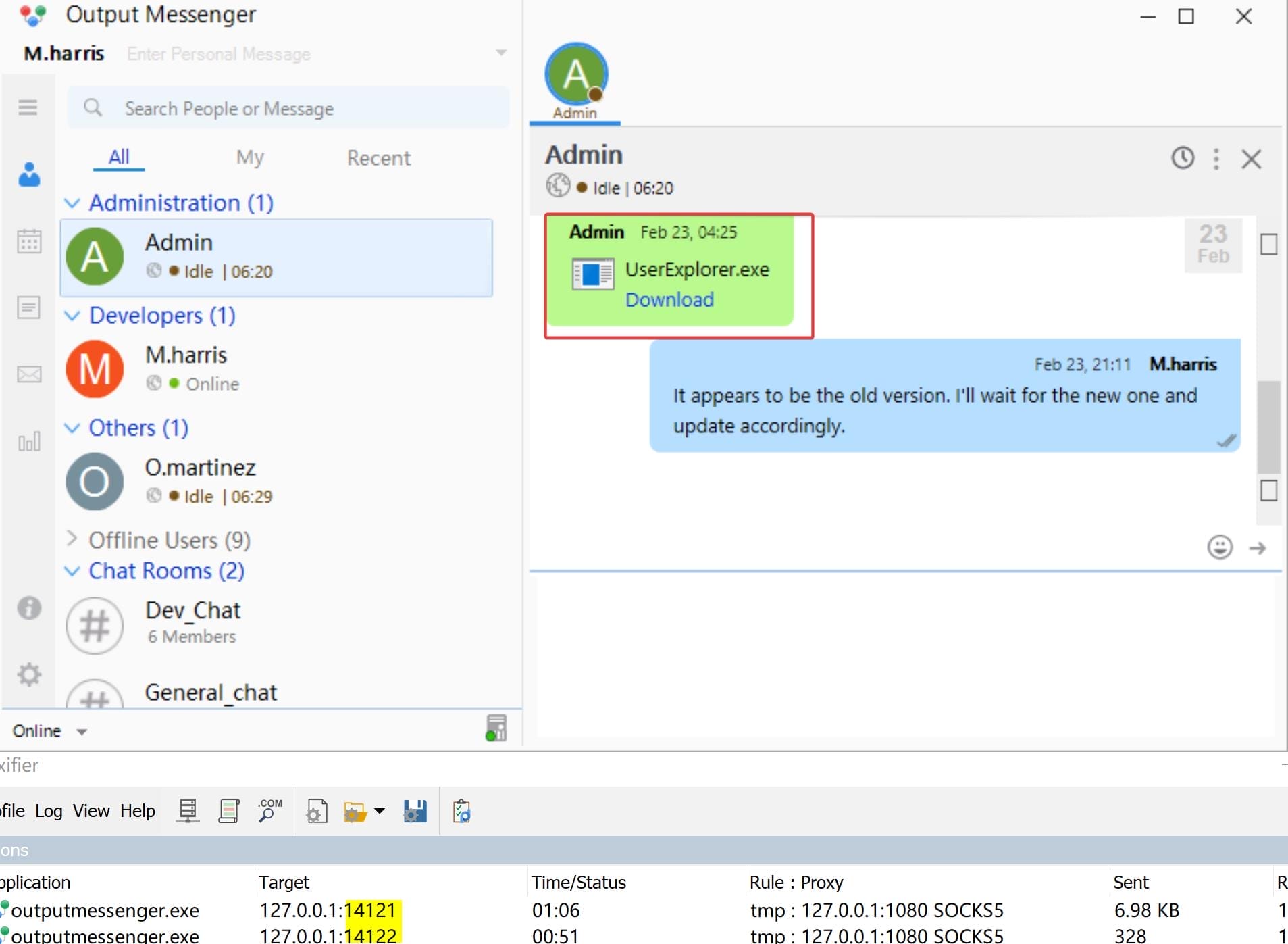Collapse the Others (1) group

pos(72,428)
